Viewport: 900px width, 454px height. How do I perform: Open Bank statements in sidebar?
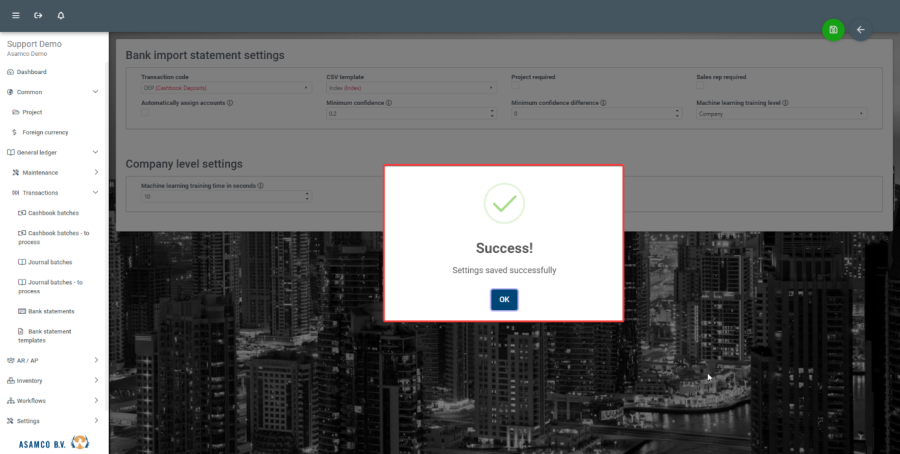pos(52,311)
